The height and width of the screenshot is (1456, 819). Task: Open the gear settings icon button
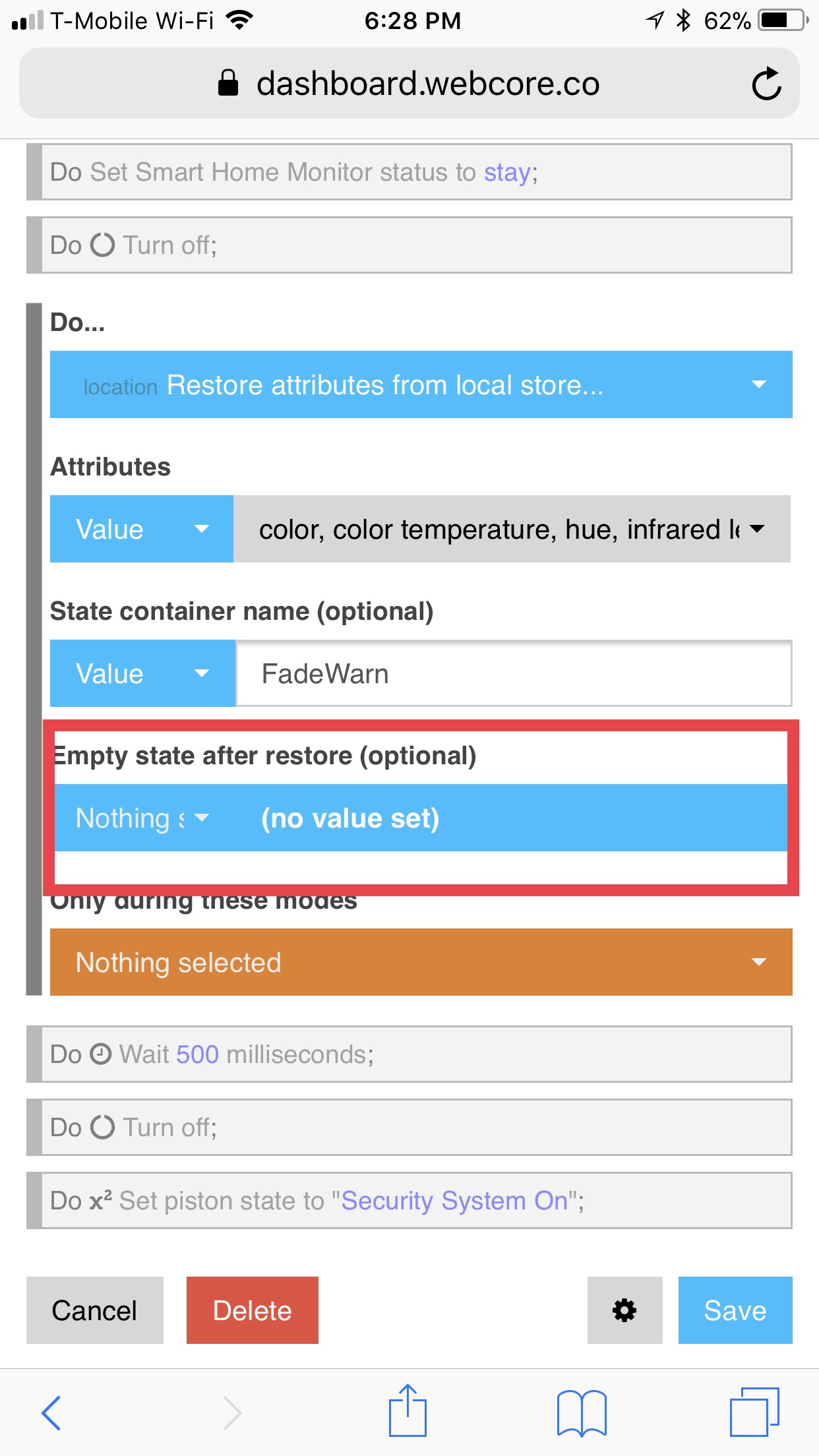[624, 1310]
